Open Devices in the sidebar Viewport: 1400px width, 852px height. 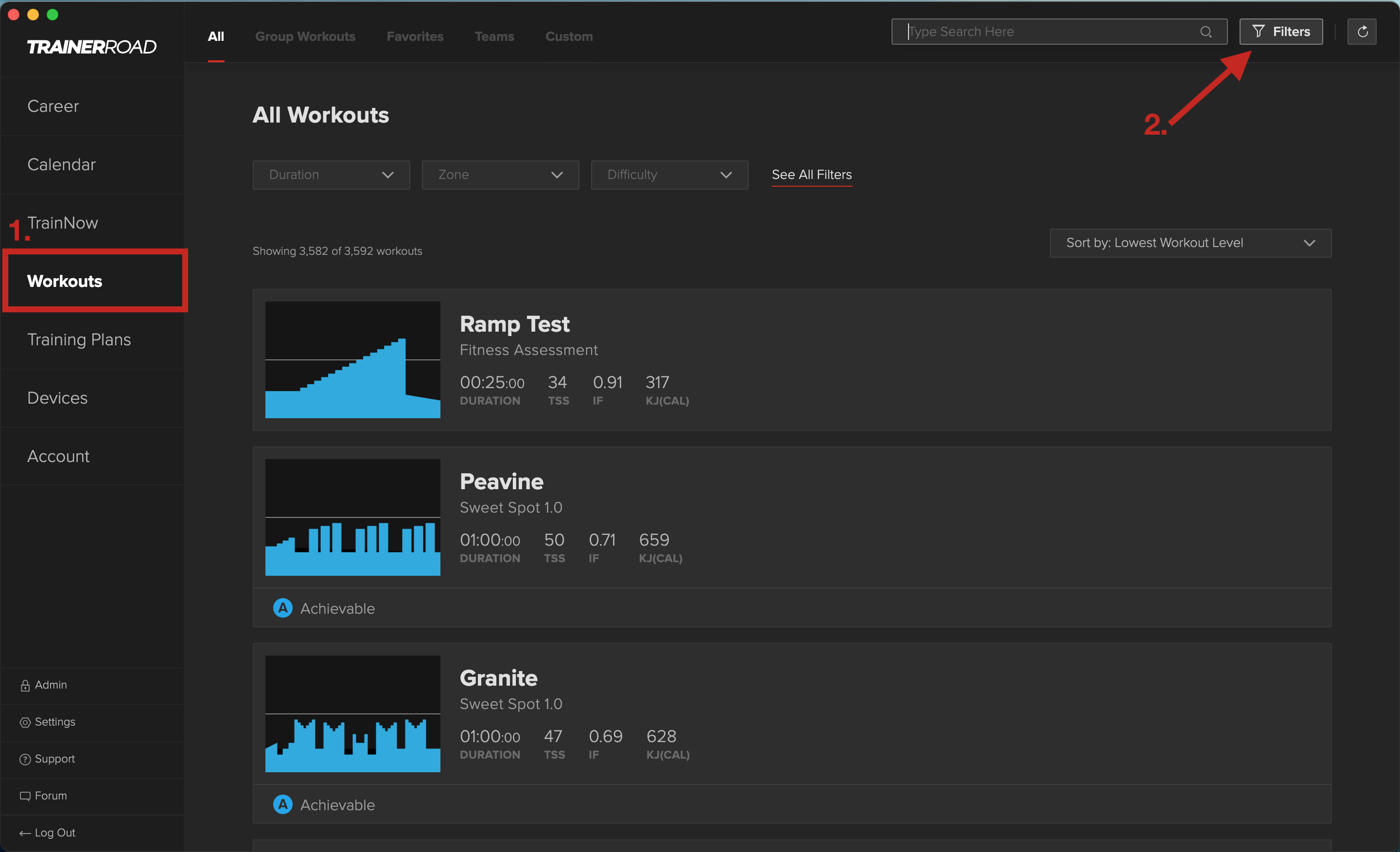[x=92, y=398]
